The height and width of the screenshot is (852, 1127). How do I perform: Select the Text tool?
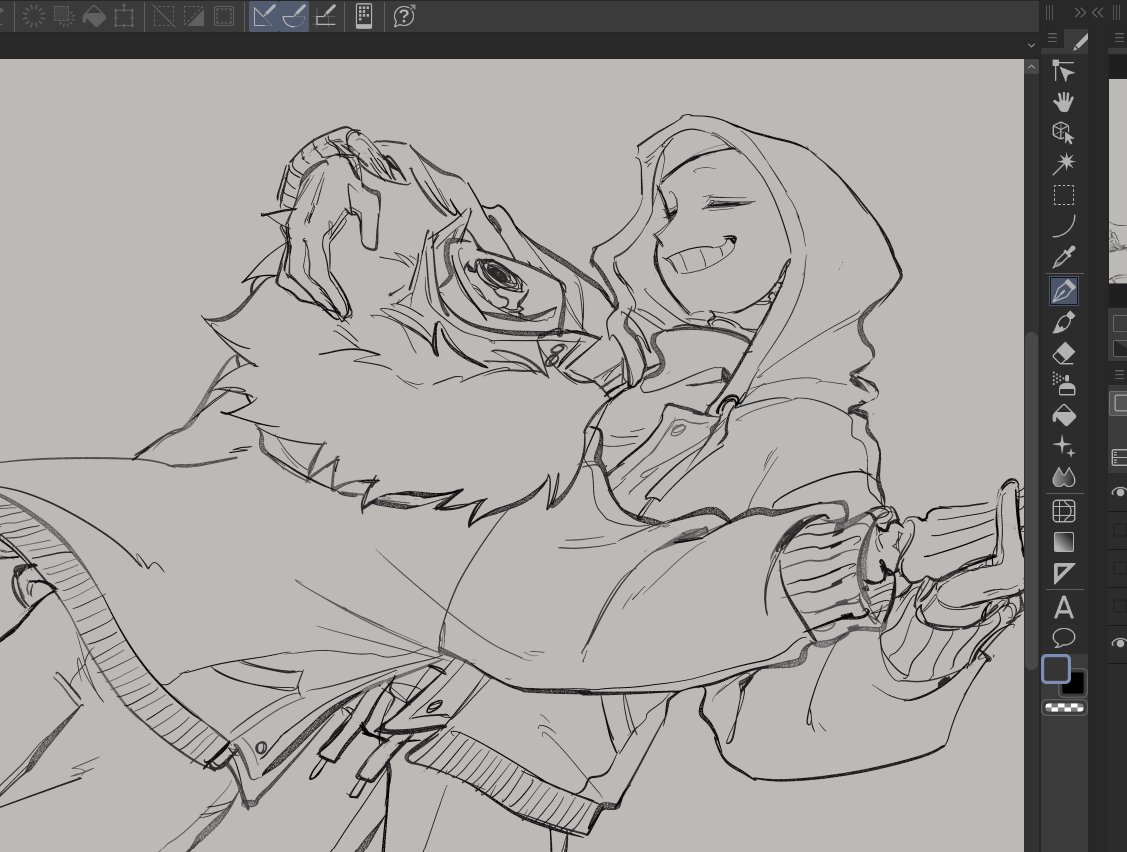click(x=1063, y=608)
